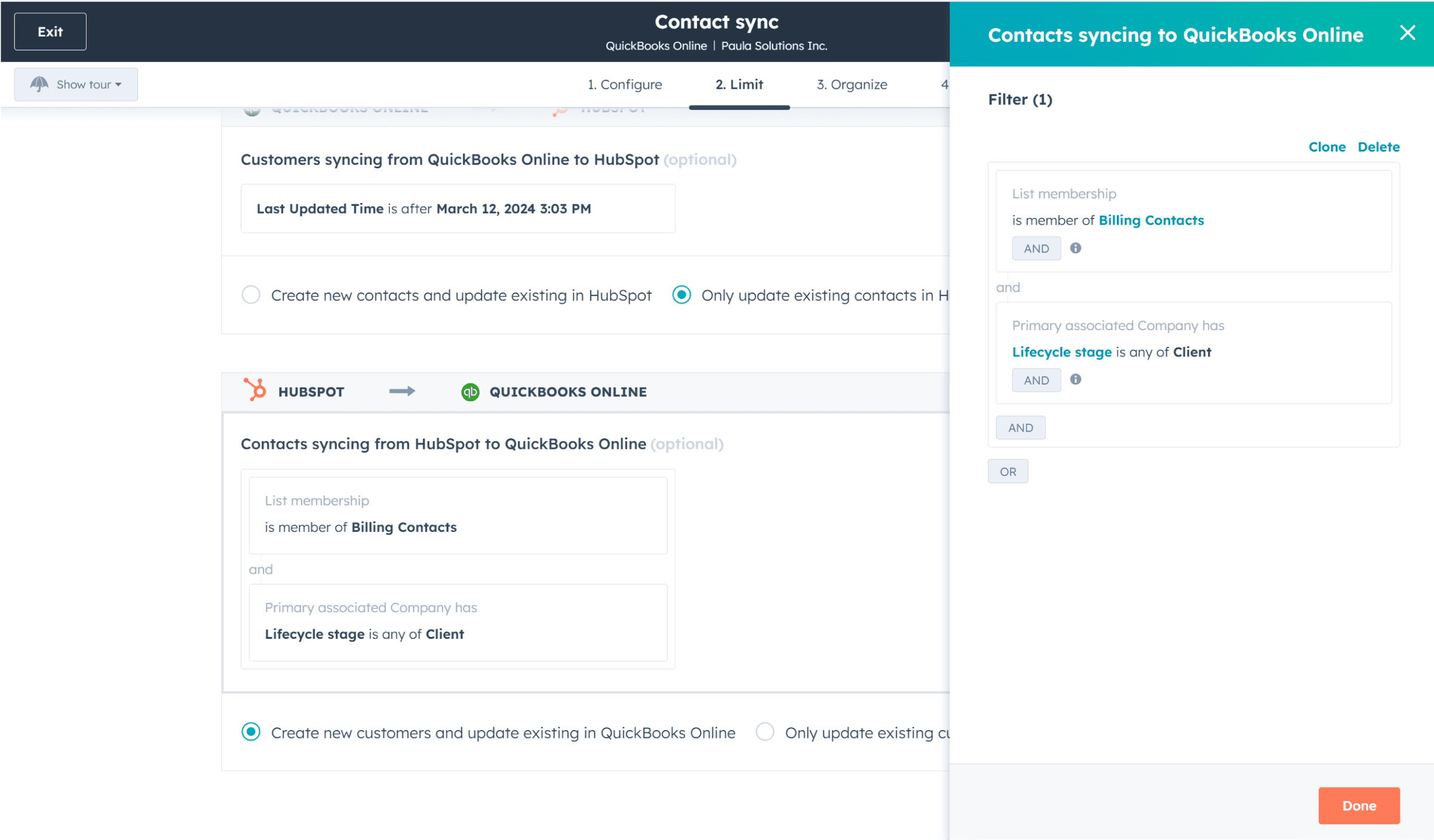
Task: Open the Last Updated Time filter box
Action: (457, 208)
